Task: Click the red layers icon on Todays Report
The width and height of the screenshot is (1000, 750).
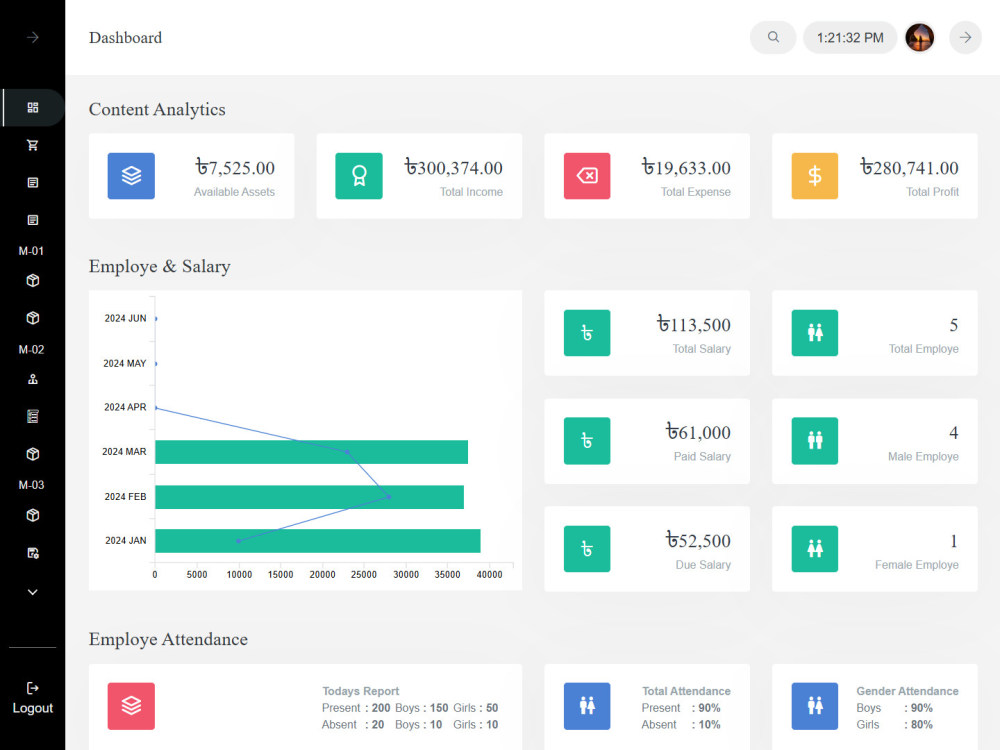Action: tap(131, 706)
